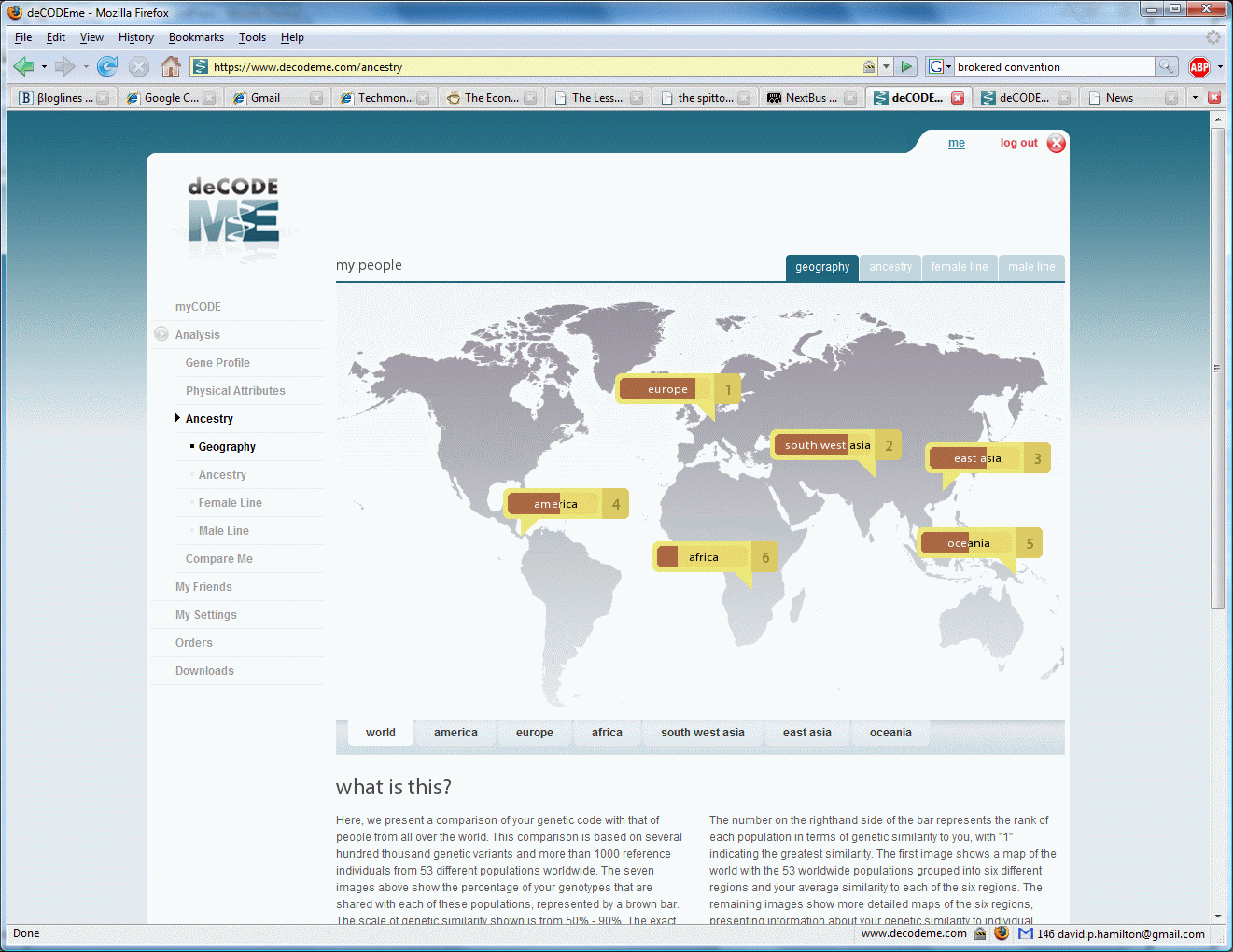Switch to the Bloglines browser tab
The height and width of the screenshot is (952, 1233).
(63, 98)
